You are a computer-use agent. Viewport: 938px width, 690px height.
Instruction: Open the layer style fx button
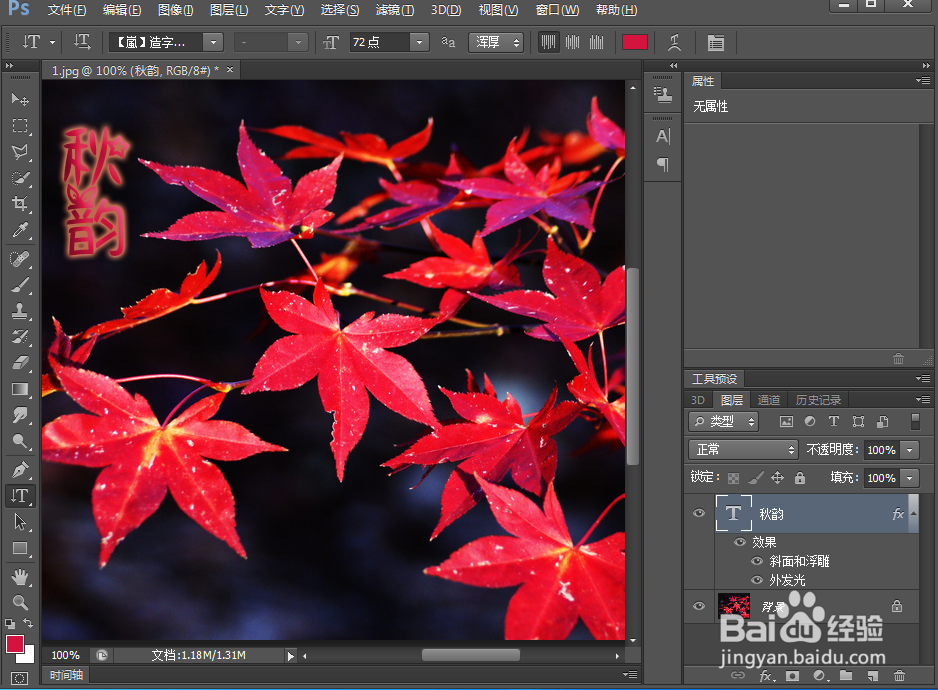(766, 676)
